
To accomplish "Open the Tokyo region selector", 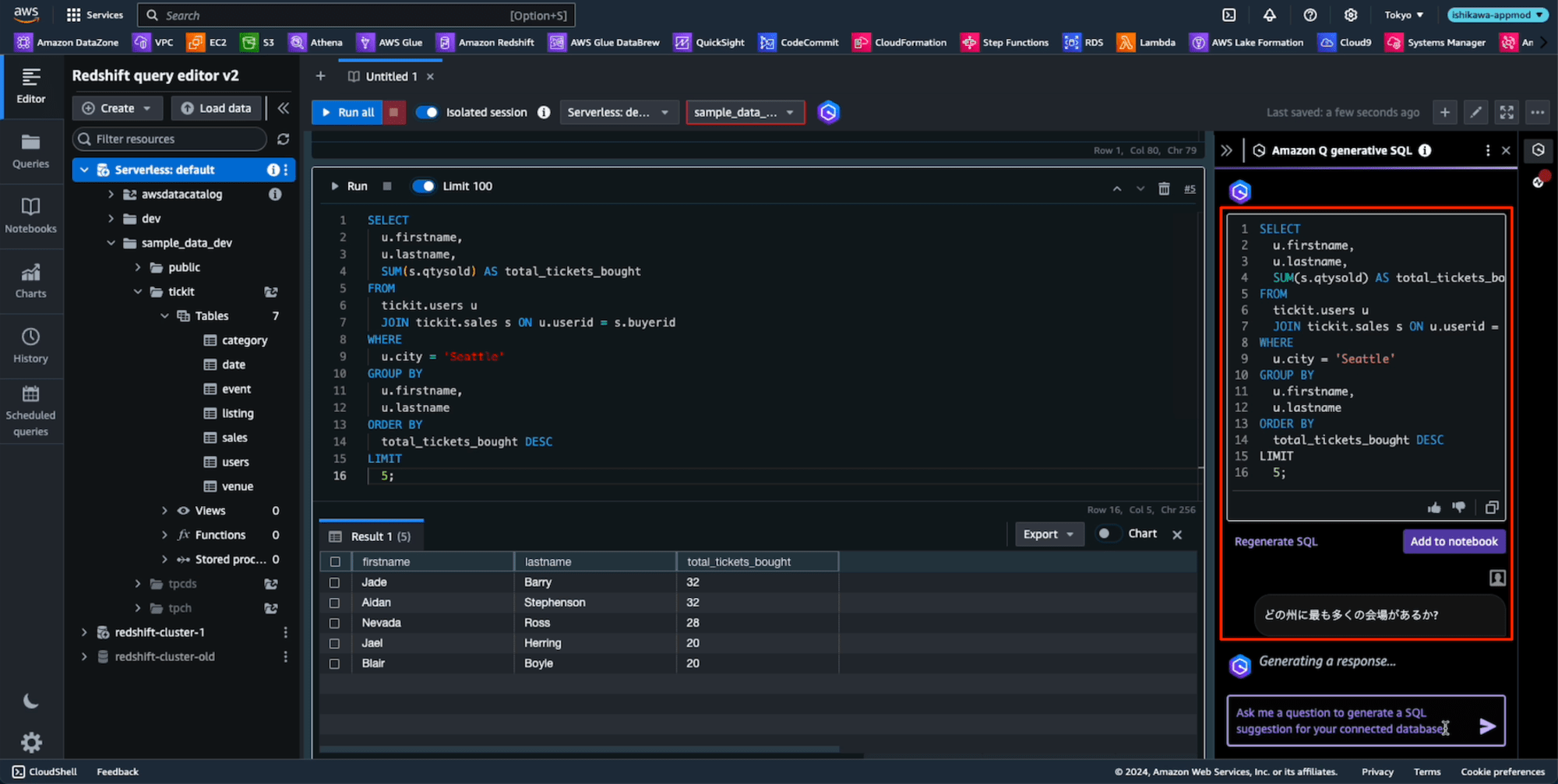I will 1404,15.
